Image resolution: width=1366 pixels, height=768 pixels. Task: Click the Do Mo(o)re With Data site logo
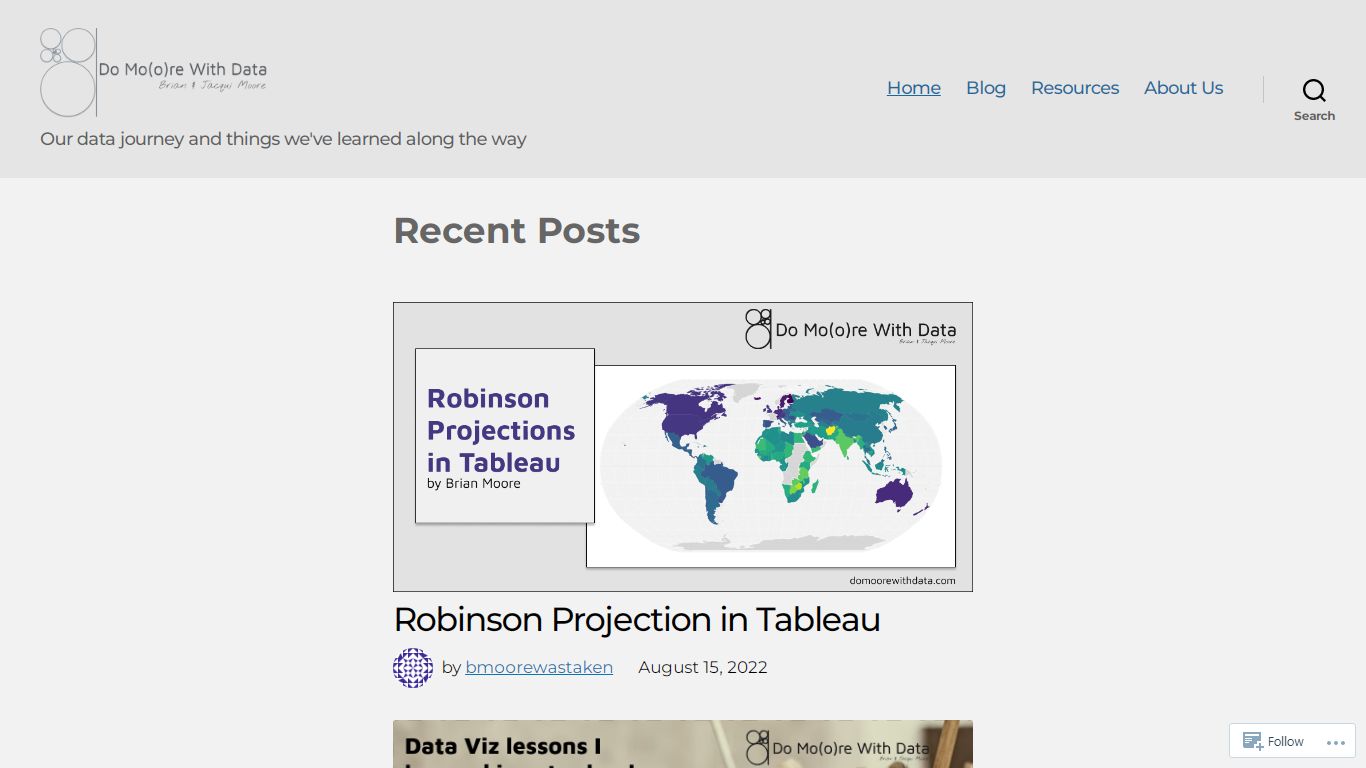[x=154, y=72]
